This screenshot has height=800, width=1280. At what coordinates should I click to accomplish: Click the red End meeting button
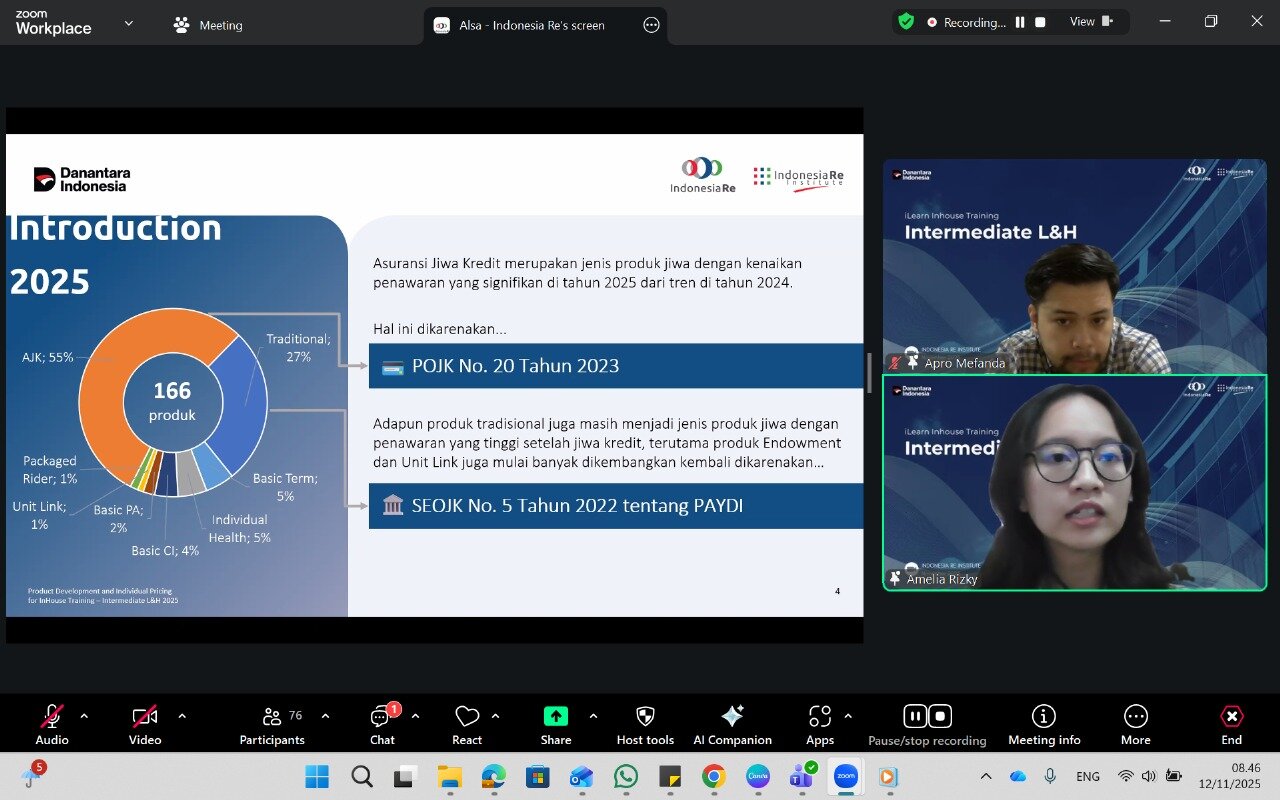1231,724
